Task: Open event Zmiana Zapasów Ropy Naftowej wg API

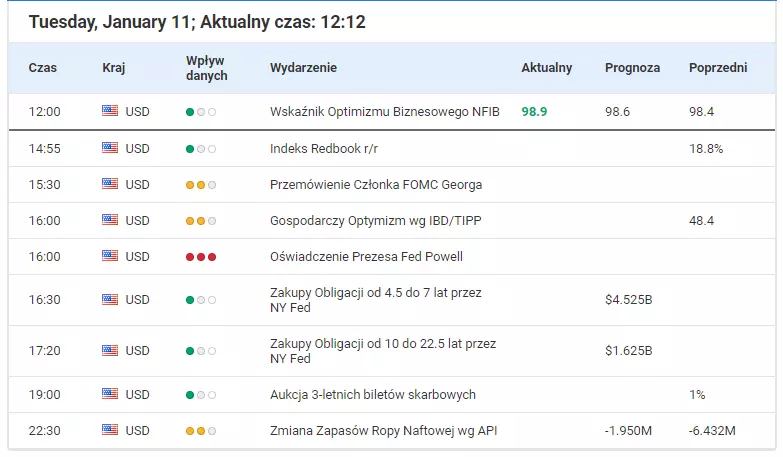Action: pos(384,431)
